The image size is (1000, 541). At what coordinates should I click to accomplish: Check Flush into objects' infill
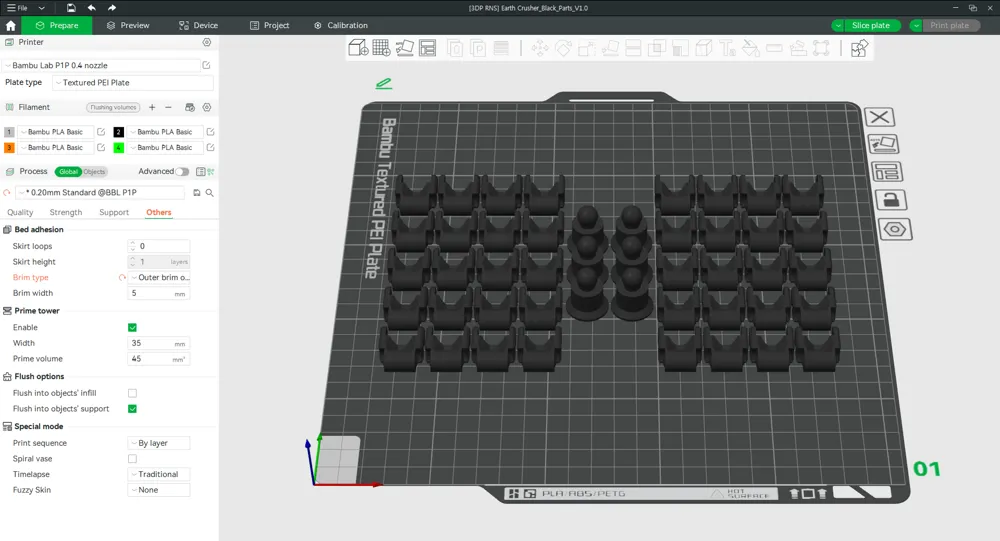point(132,393)
